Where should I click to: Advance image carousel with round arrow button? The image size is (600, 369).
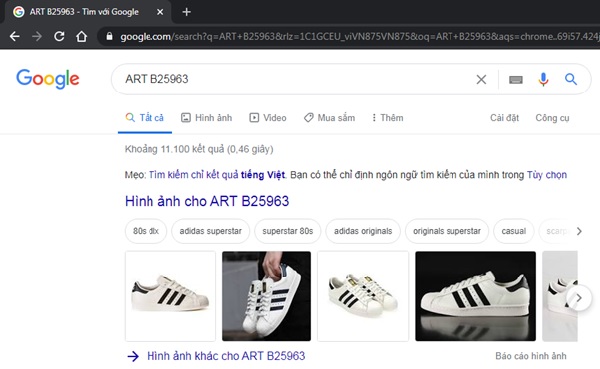pyautogui.click(x=579, y=298)
